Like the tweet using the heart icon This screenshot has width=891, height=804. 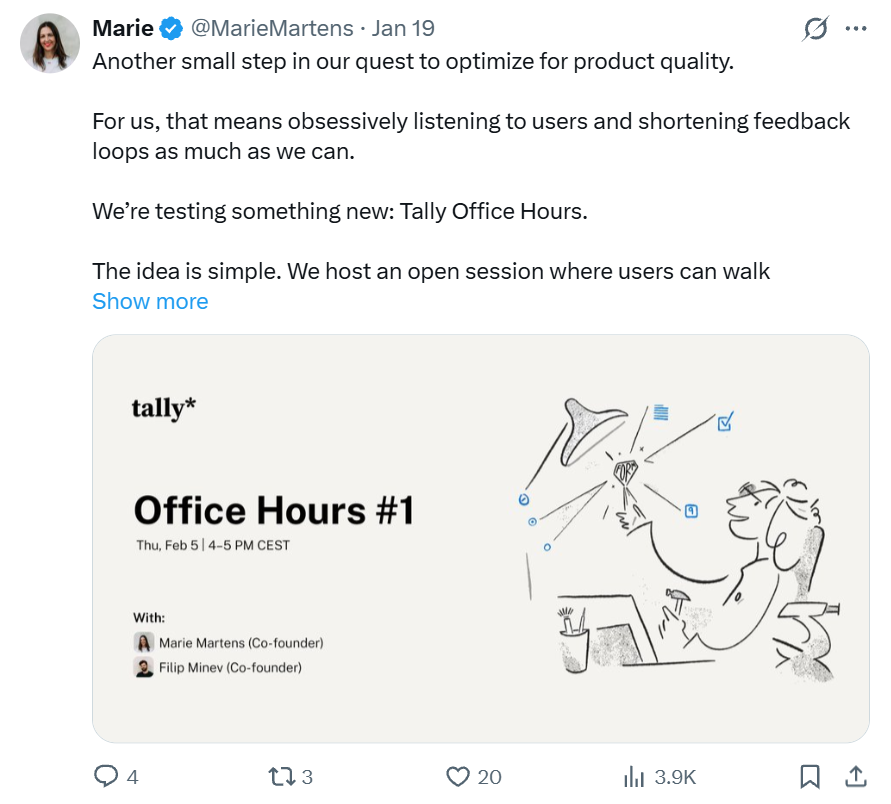(459, 776)
